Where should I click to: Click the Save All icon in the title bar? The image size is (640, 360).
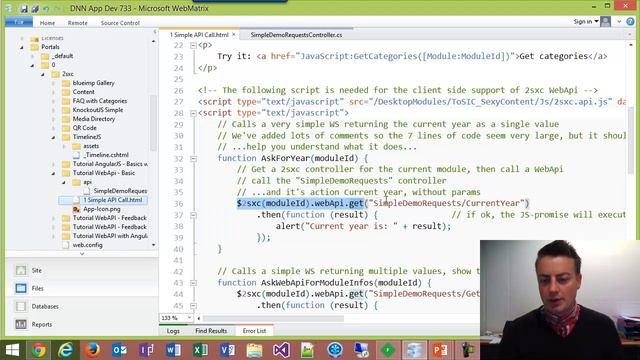click(x=35, y=8)
